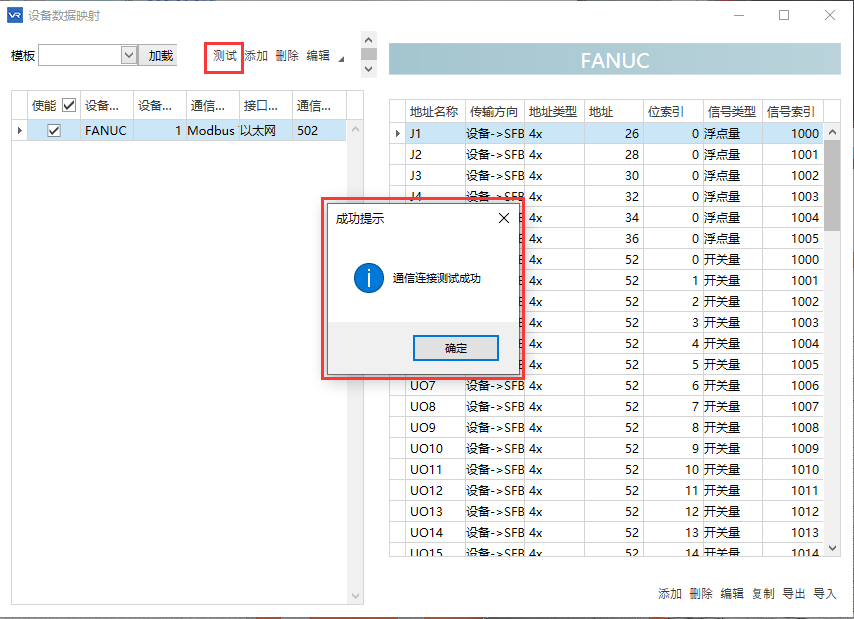Click the row selector arrow of FANUC row
Viewport: 854px width, 619px height.
click(x=20, y=131)
